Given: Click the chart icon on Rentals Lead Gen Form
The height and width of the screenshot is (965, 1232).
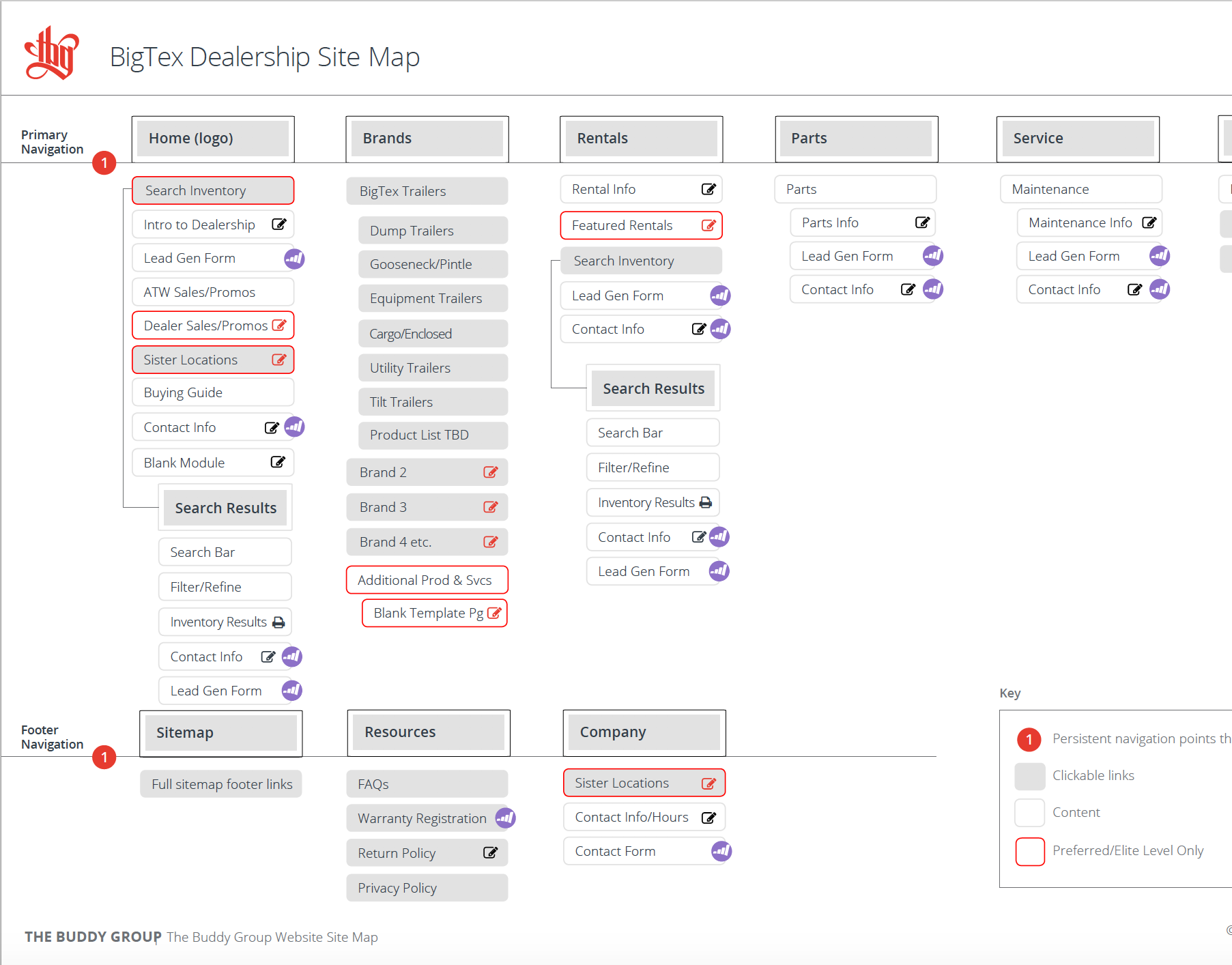Looking at the screenshot, I should (720, 296).
